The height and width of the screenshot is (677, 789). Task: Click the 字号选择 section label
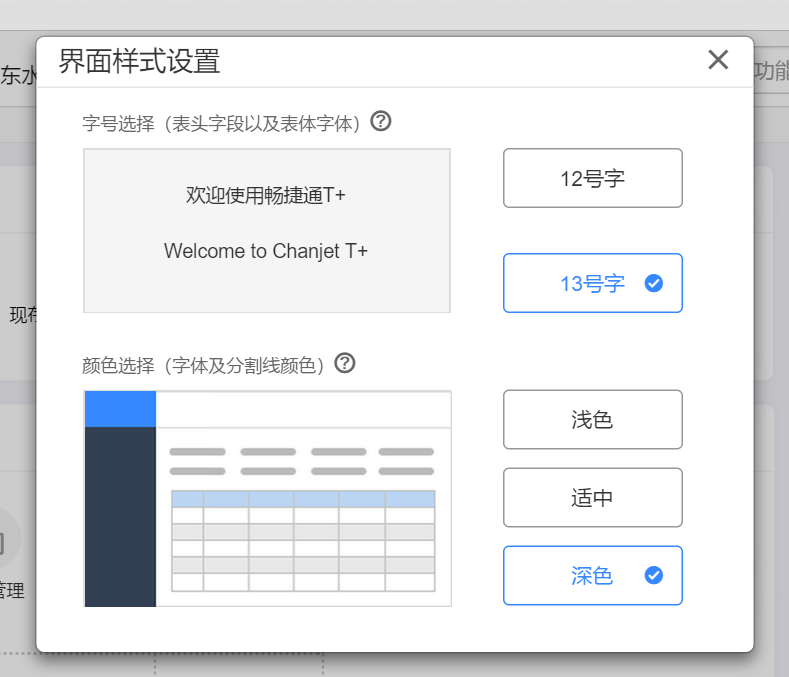221,123
